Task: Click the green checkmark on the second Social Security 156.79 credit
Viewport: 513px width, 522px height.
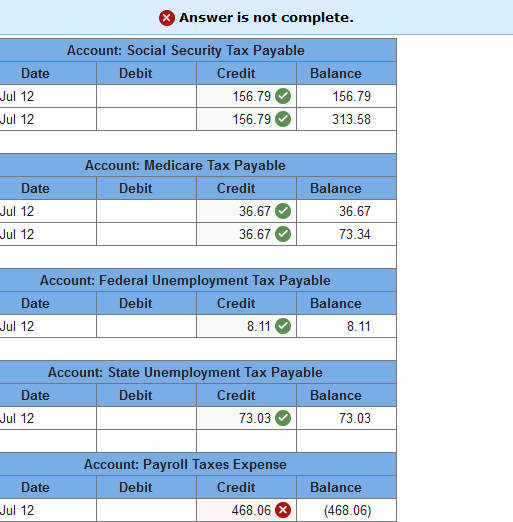Action: coord(283,119)
